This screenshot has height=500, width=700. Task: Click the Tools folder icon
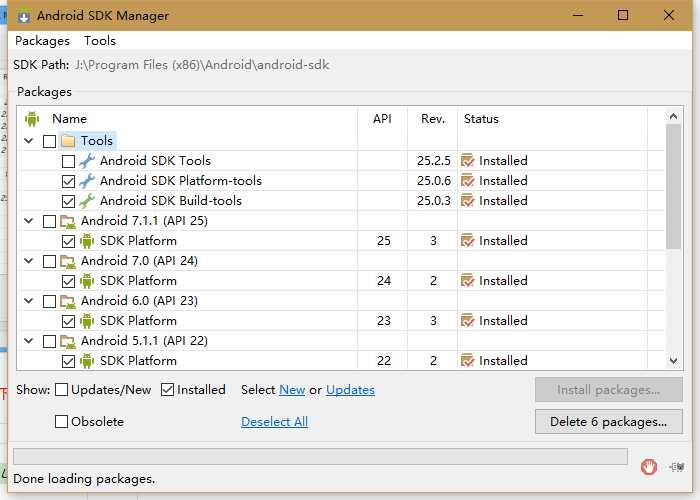point(68,141)
